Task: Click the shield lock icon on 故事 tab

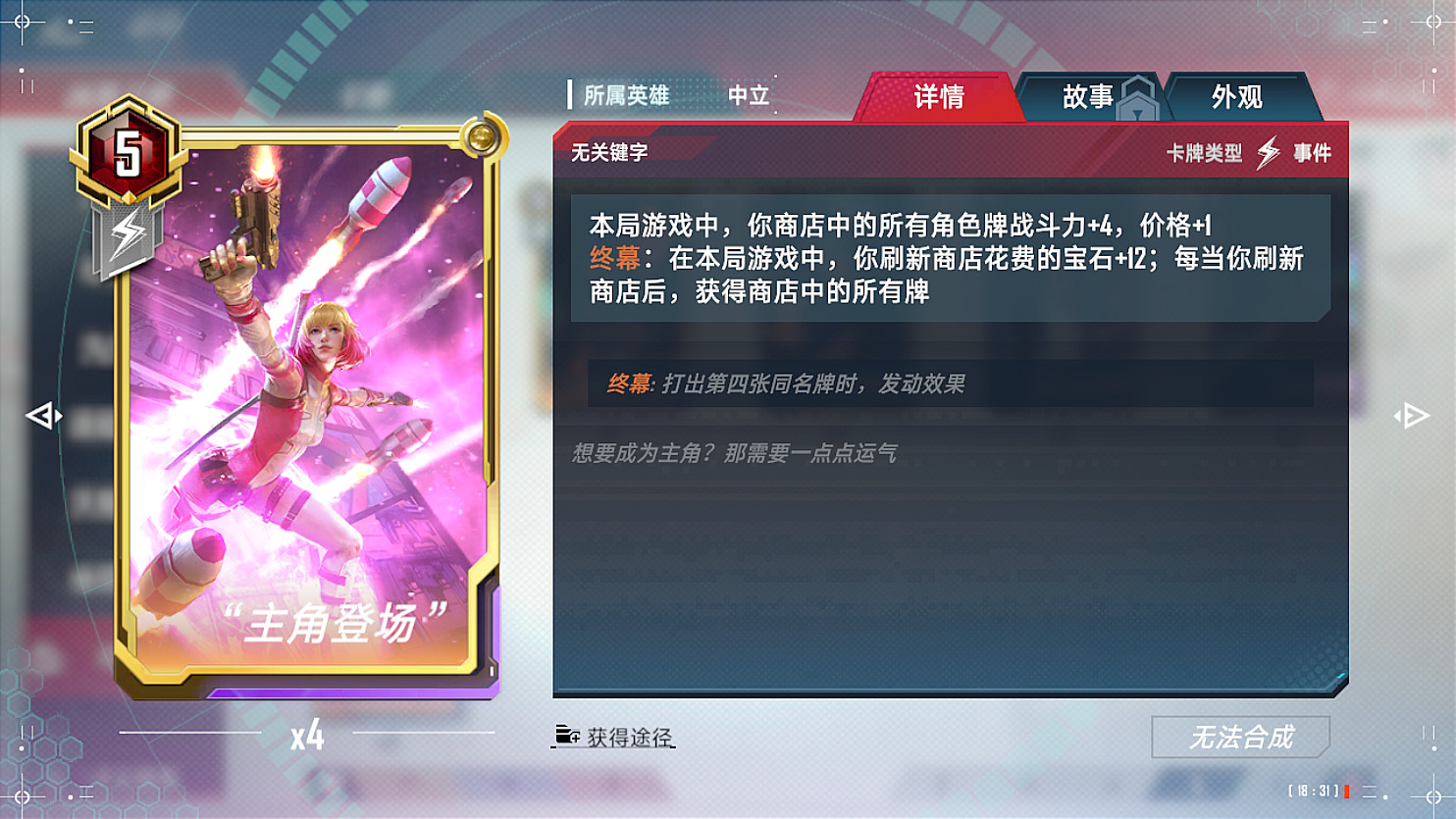Action: pyautogui.click(x=1138, y=98)
